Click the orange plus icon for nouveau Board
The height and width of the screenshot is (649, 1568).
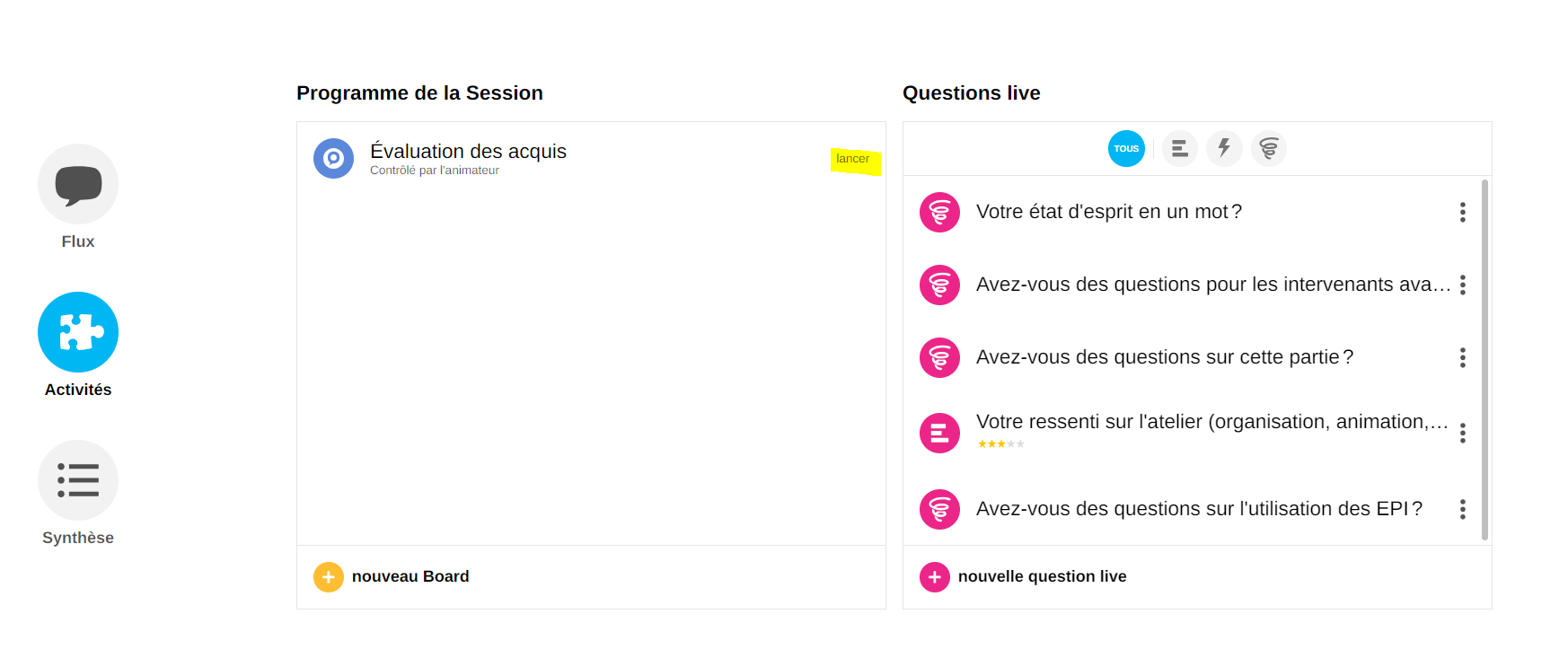(329, 577)
